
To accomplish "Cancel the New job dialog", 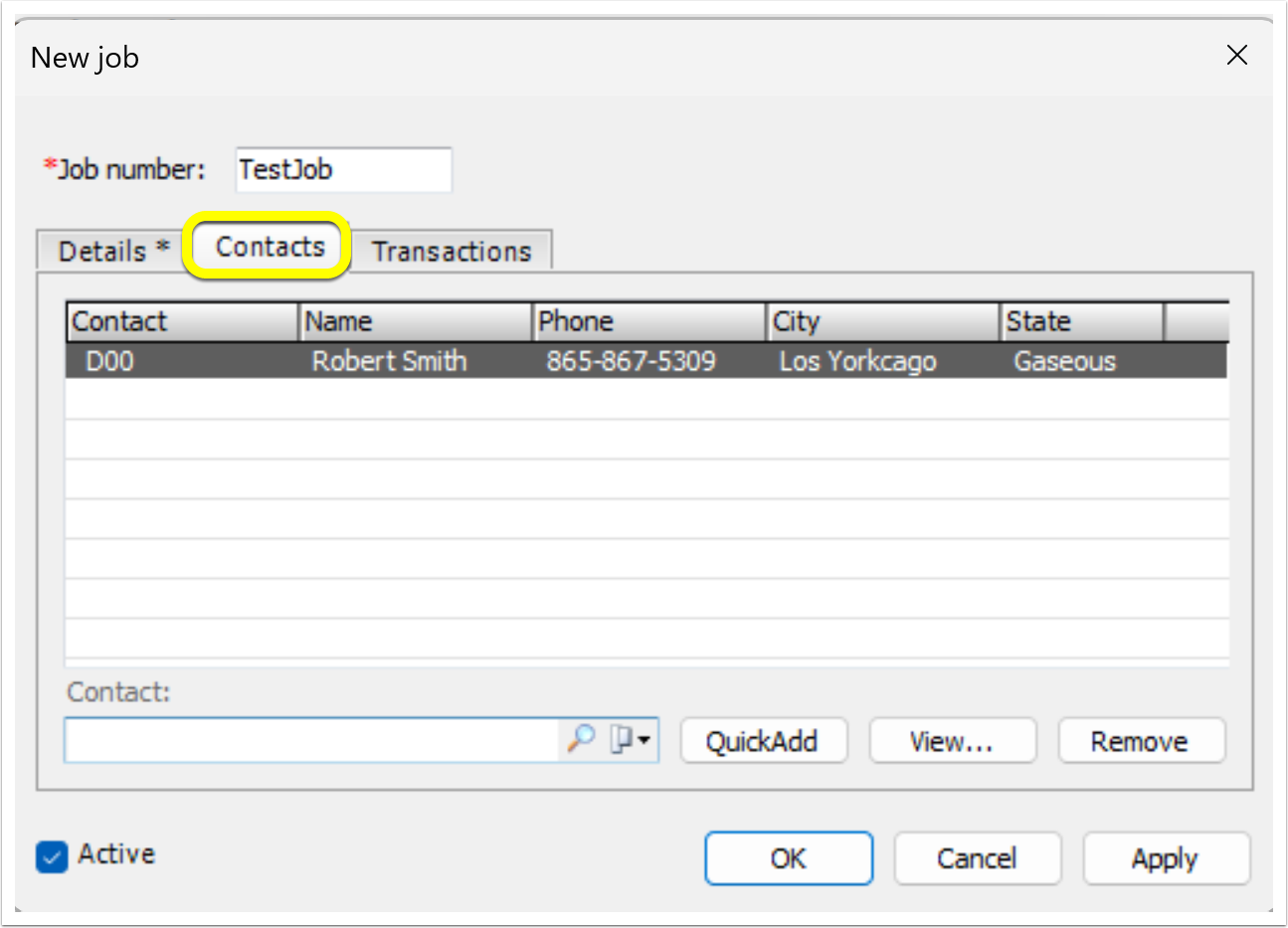I will 977,858.
